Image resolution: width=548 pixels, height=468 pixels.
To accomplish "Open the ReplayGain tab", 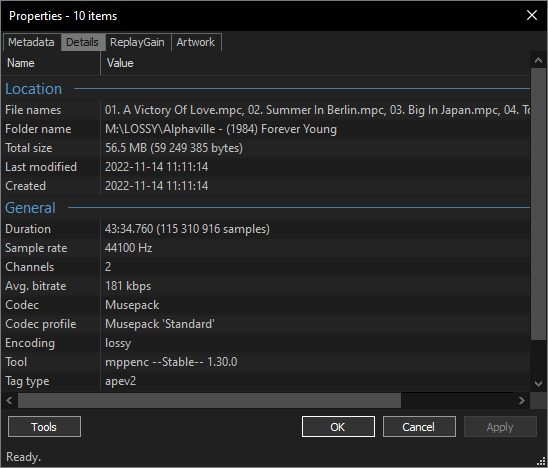I will click(137, 42).
